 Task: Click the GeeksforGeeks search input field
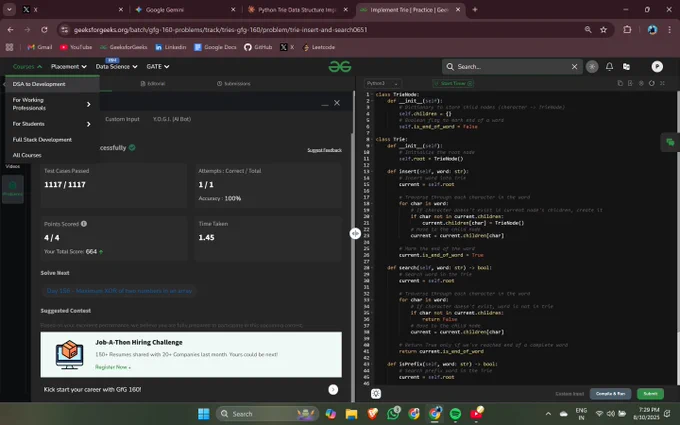pyautogui.click(x=512, y=66)
